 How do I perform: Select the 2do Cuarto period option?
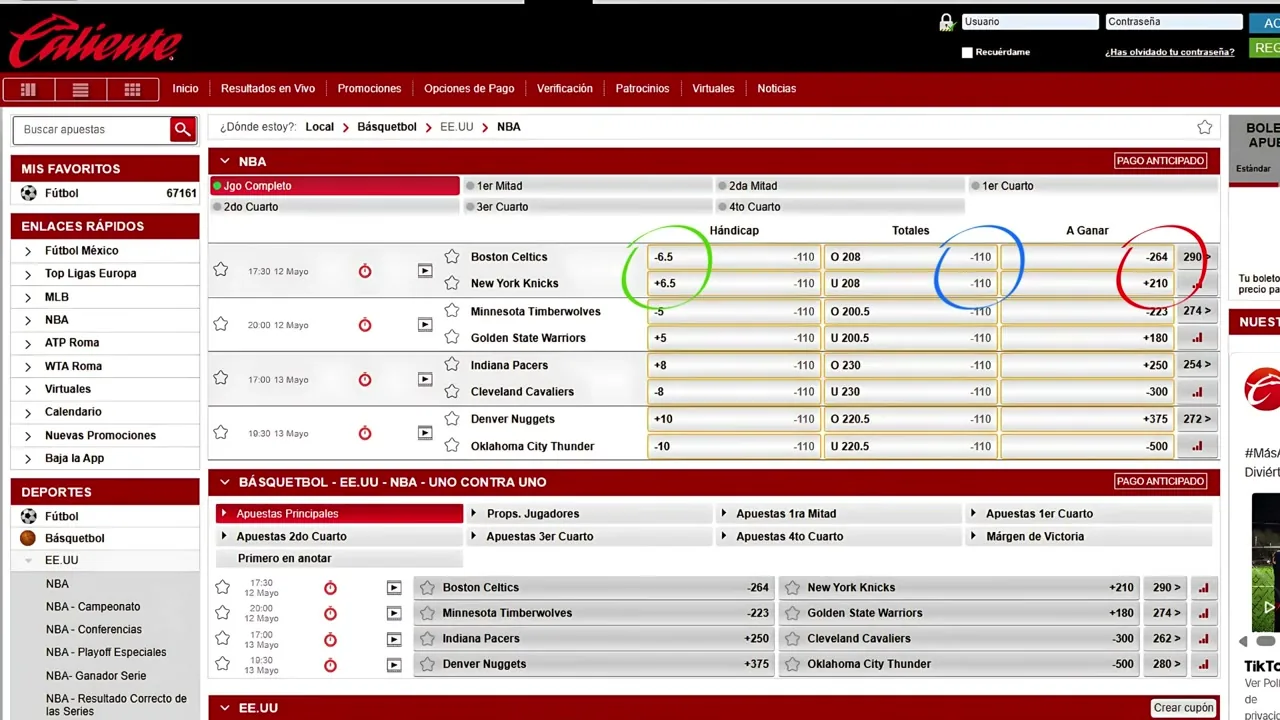click(x=335, y=207)
